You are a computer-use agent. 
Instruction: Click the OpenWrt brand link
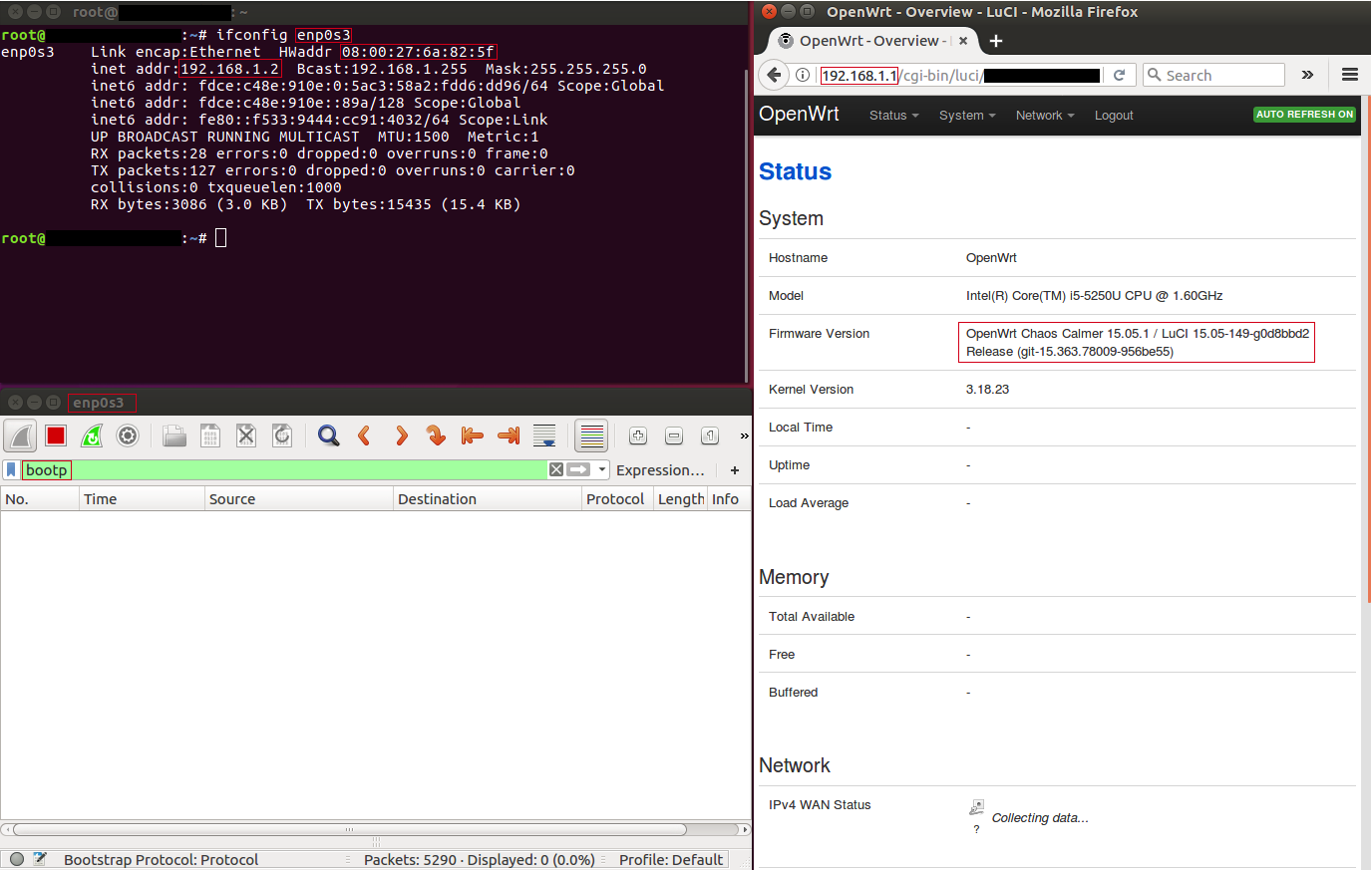click(799, 114)
